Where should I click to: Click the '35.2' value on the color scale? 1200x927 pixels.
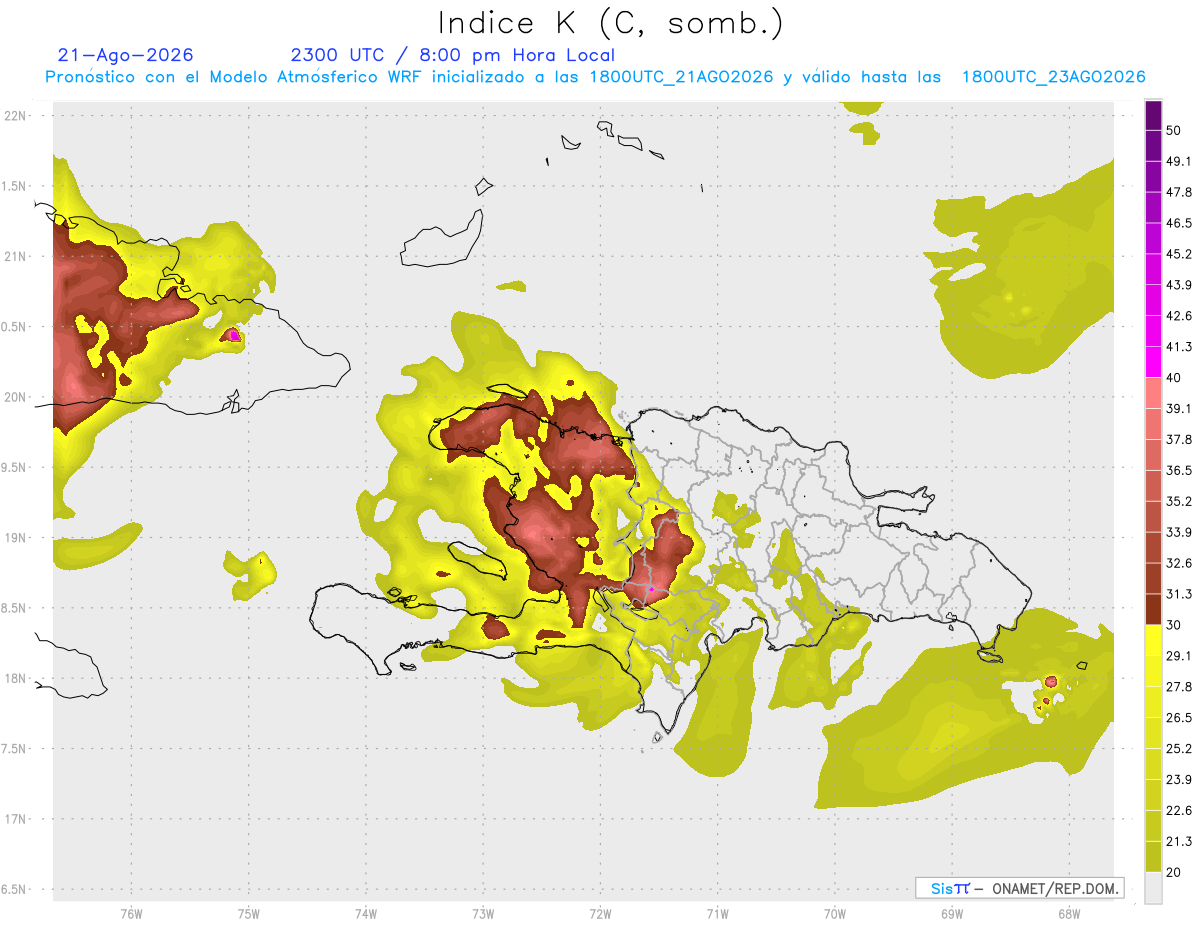[1178, 501]
